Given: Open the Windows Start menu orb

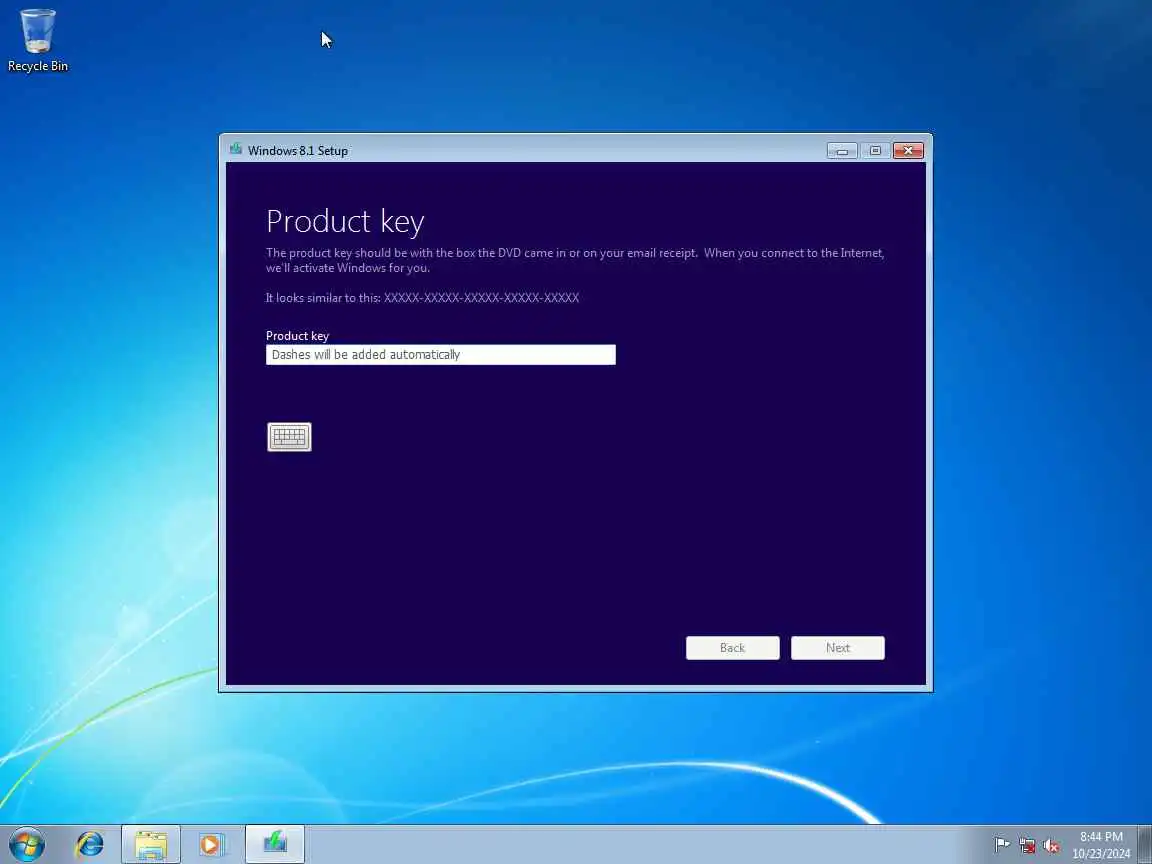Looking at the screenshot, I should click(x=27, y=844).
